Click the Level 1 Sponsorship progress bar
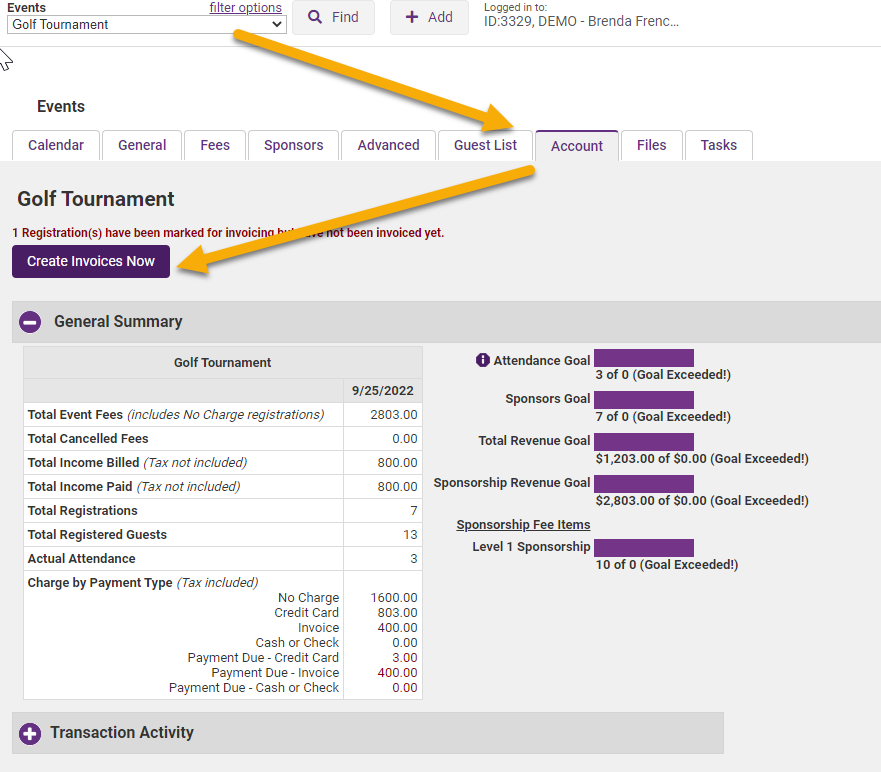This screenshot has height=772, width=881. (x=643, y=547)
